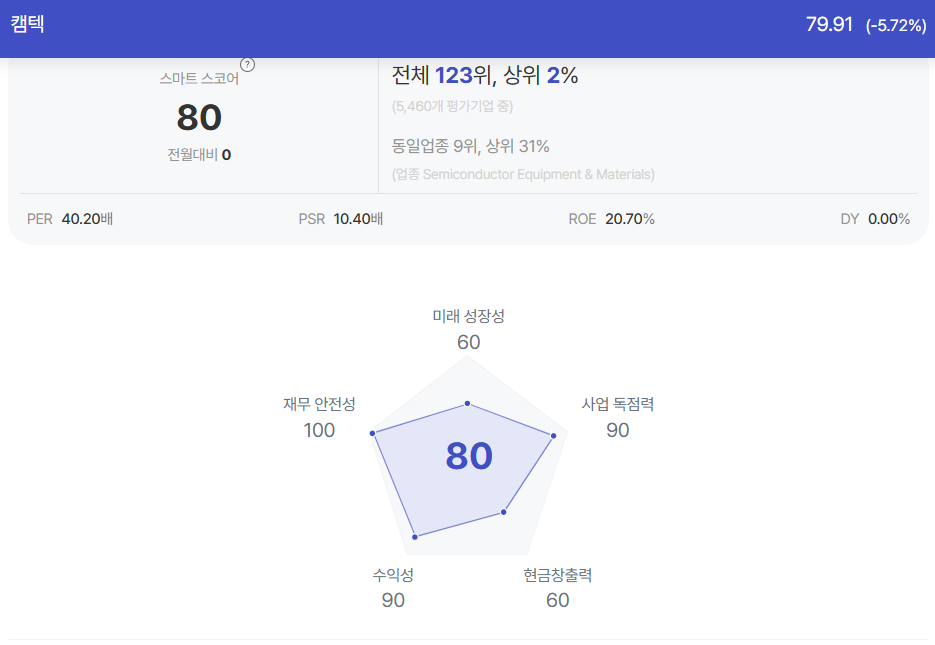This screenshot has height=645, width=935.
Task: Click the radar chart center score 80
Action: click(469, 456)
